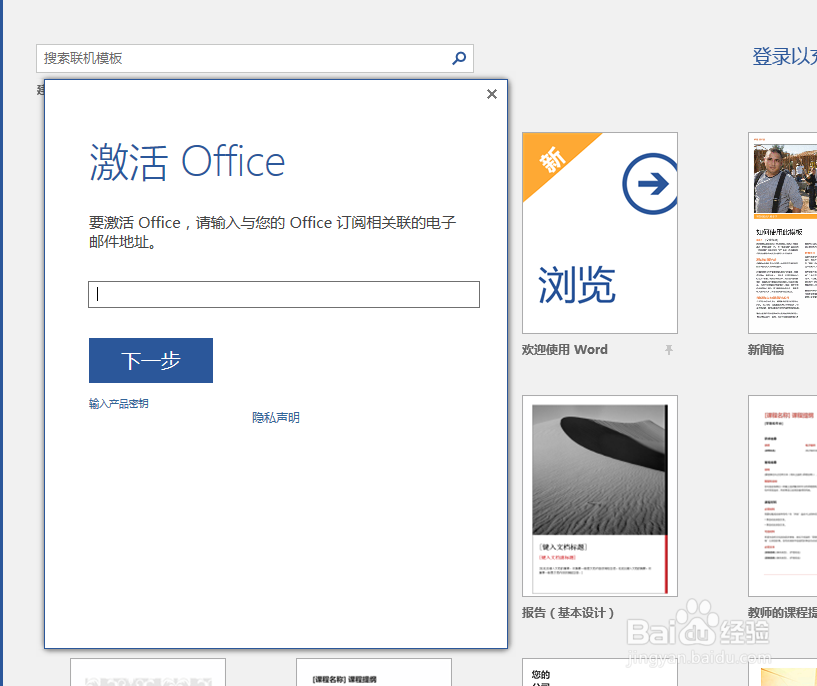Screen dimensions: 817x686
Task: Click the 教师的课程提纲 template label
Action: 782,613
